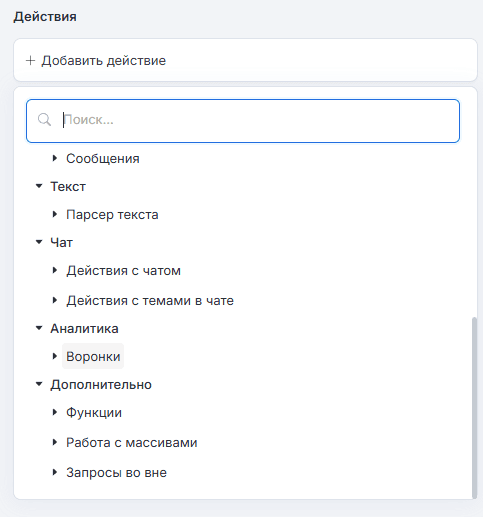Select the Запросы во вне label
483x517 pixels.
pos(116,473)
